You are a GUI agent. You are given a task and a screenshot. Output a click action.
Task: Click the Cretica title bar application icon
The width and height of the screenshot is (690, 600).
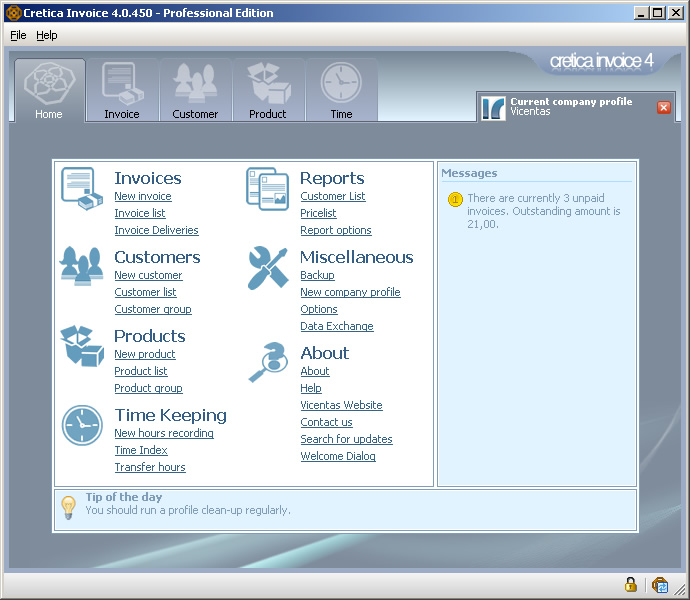point(14,13)
